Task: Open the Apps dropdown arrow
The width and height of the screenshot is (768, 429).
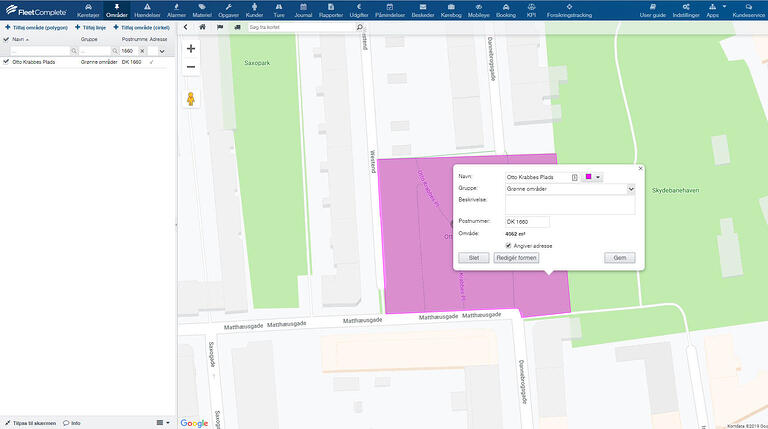Action: click(x=724, y=7)
